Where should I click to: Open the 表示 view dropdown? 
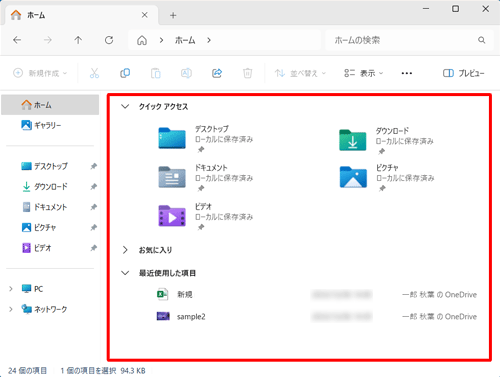point(363,73)
